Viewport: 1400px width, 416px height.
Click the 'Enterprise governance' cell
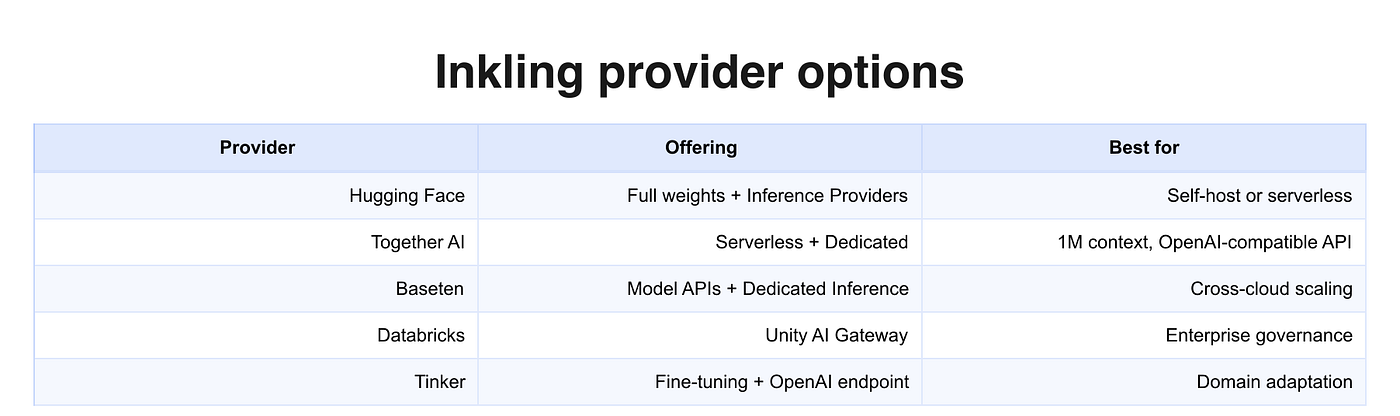coord(1144,335)
